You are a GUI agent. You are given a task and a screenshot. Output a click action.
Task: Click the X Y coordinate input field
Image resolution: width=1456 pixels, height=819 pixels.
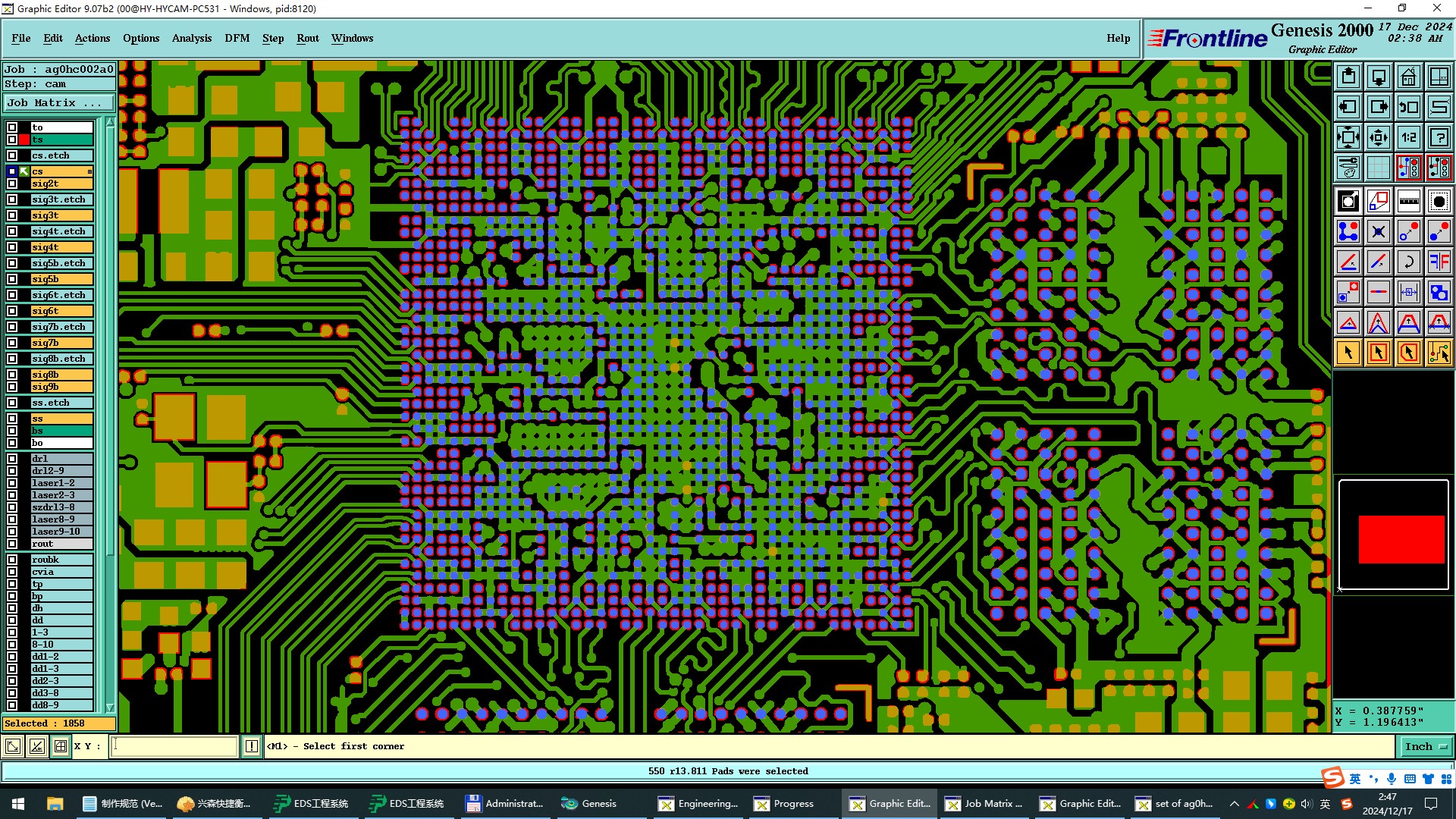(x=174, y=747)
